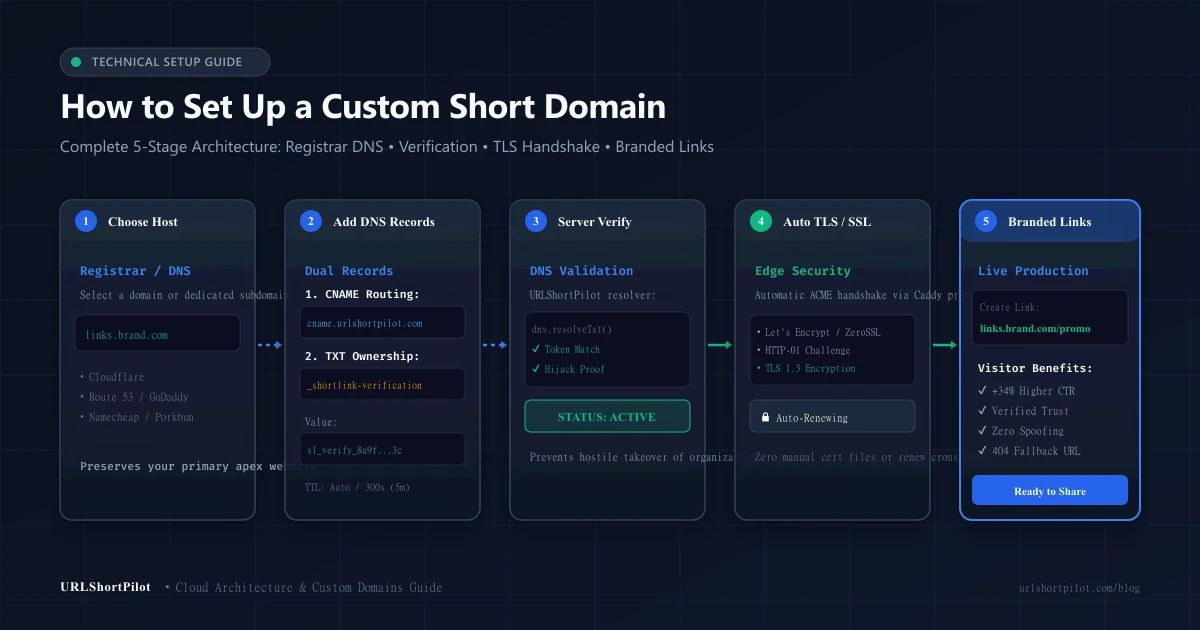Click the links.brand.com/promo link
This screenshot has width=1200, height=630.
1035,328
